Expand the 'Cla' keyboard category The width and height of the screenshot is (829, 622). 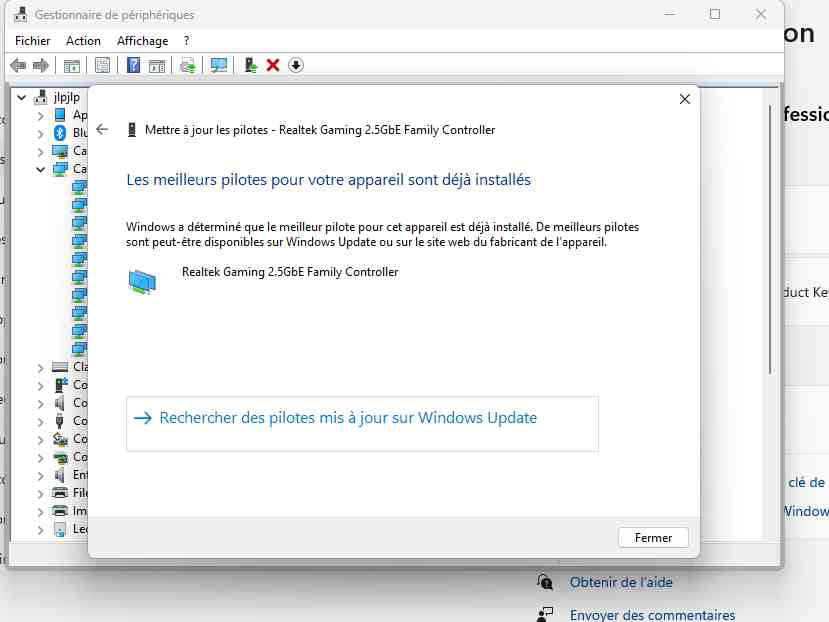pyautogui.click(x=41, y=367)
